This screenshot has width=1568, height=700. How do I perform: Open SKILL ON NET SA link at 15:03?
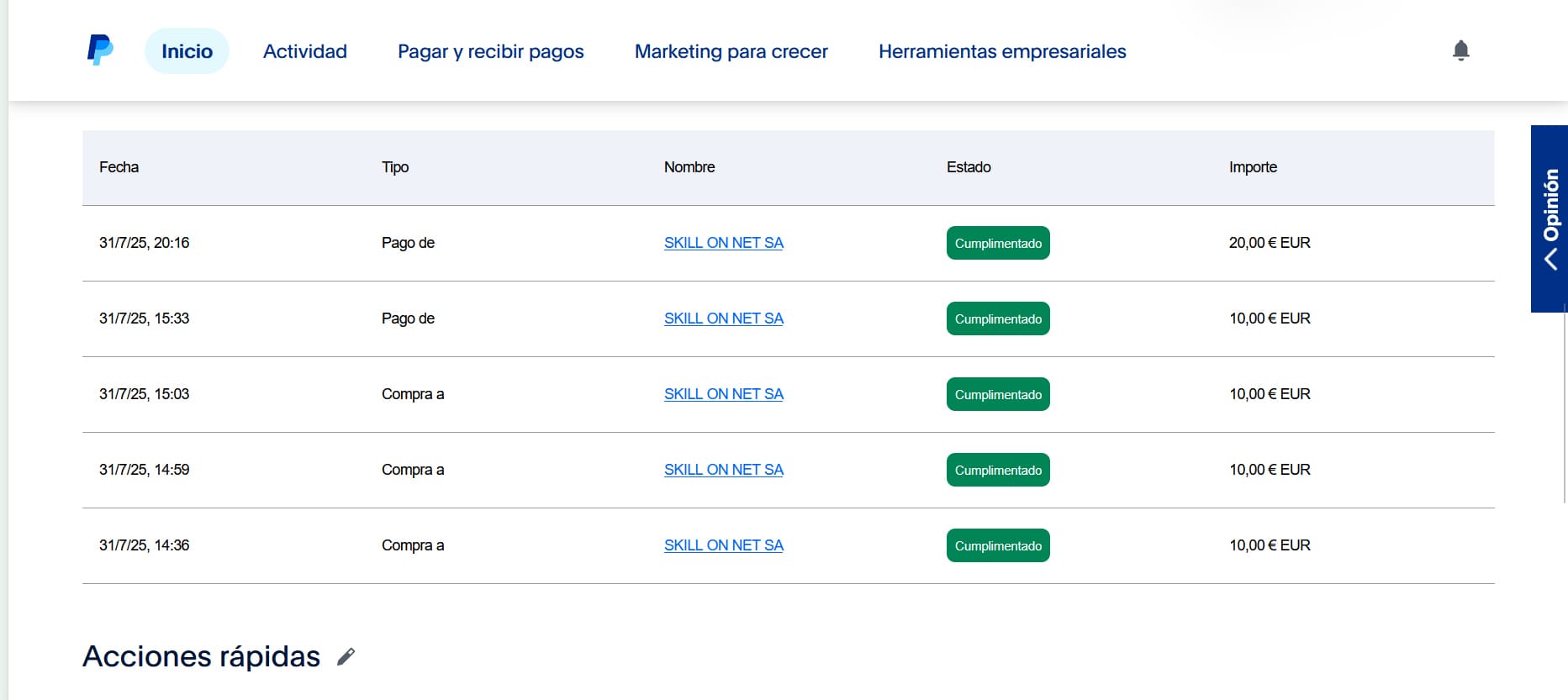click(723, 394)
